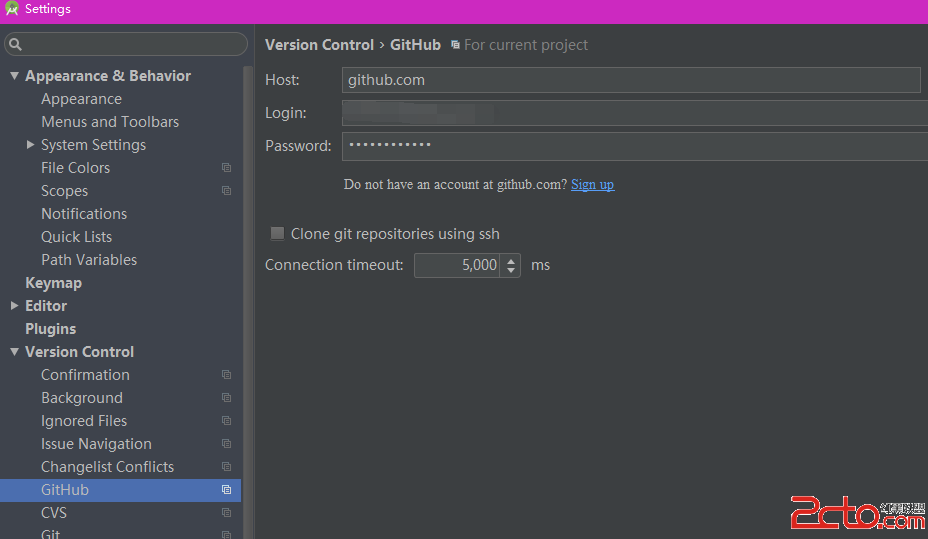
Task: Open the Appearance settings page
Action: pos(82,99)
